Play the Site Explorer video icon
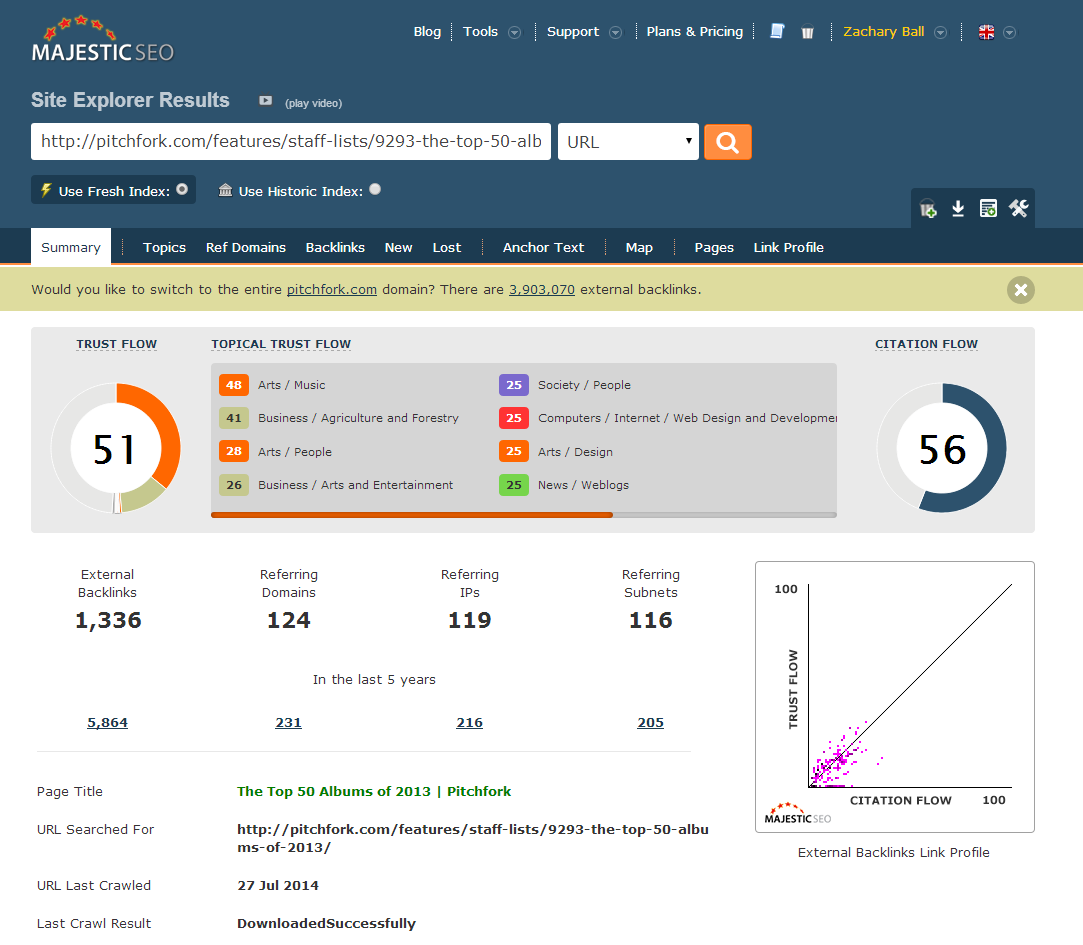1083x945 pixels. pyautogui.click(x=265, y=101)
